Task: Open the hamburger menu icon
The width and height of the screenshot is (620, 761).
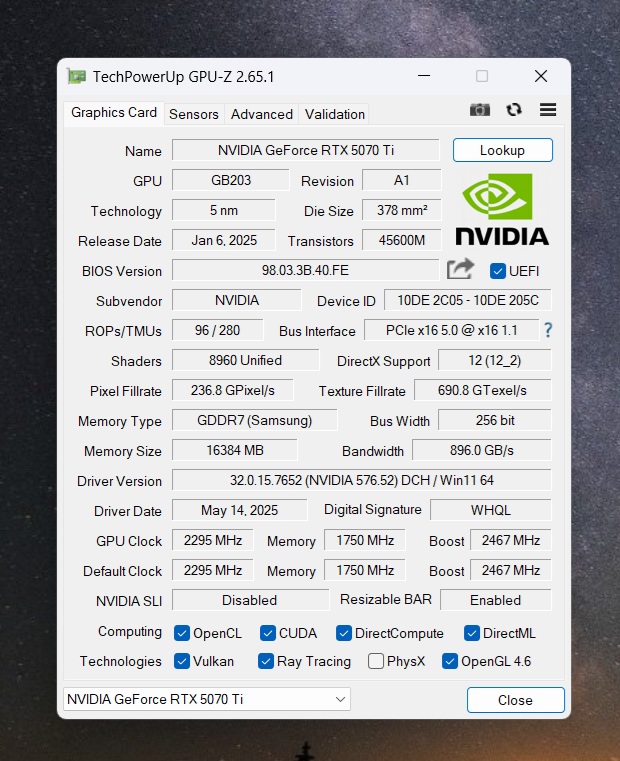Action: (x=547, y=110)
